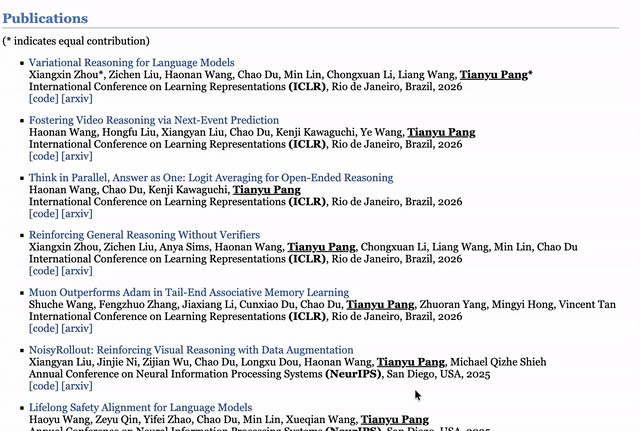Open arxiv link for Think in Parallel paper
The width and height of the screenshot is (640, 431).
coord(77,214)
